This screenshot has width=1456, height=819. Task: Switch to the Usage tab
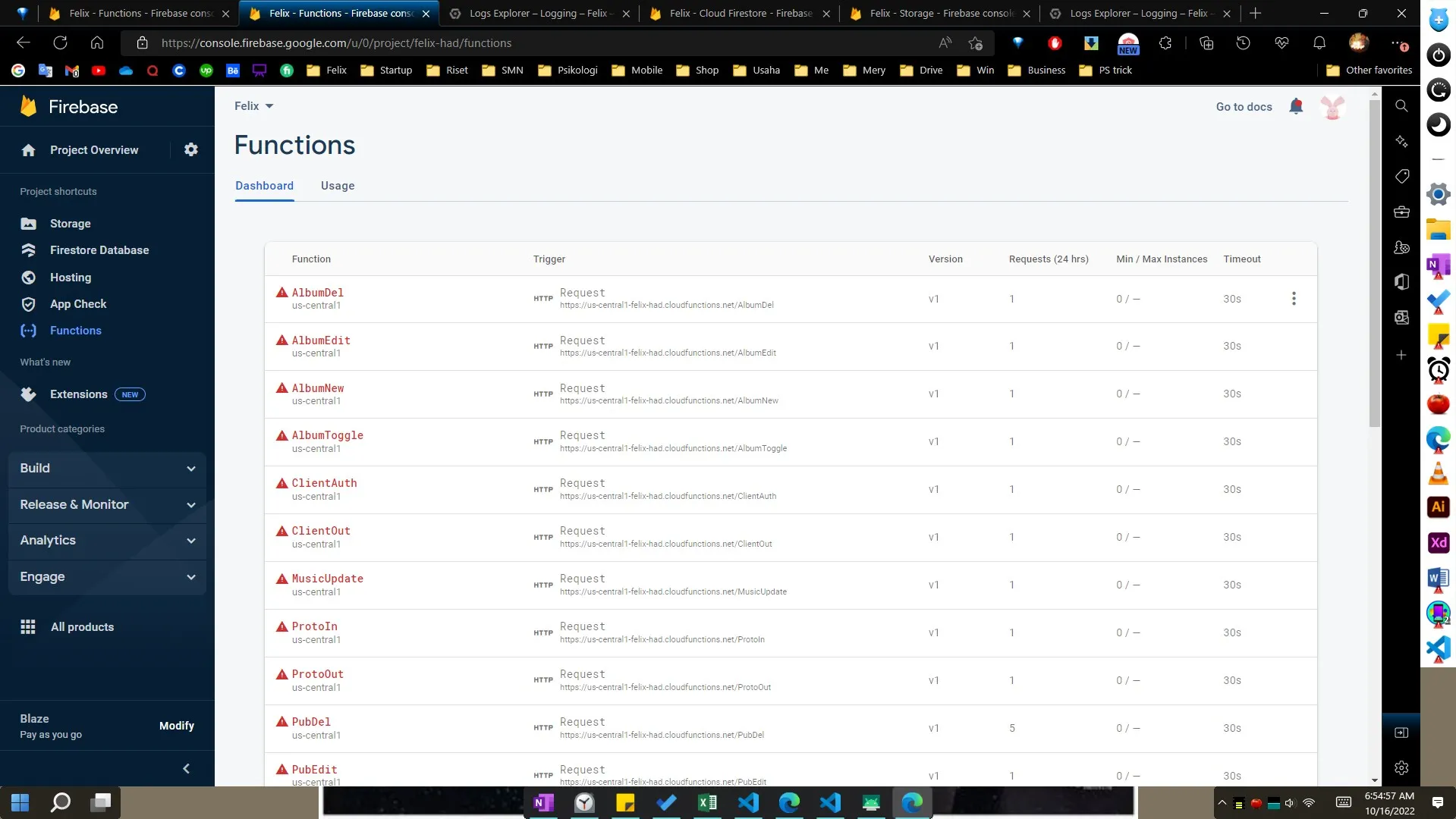coord(338,186)
